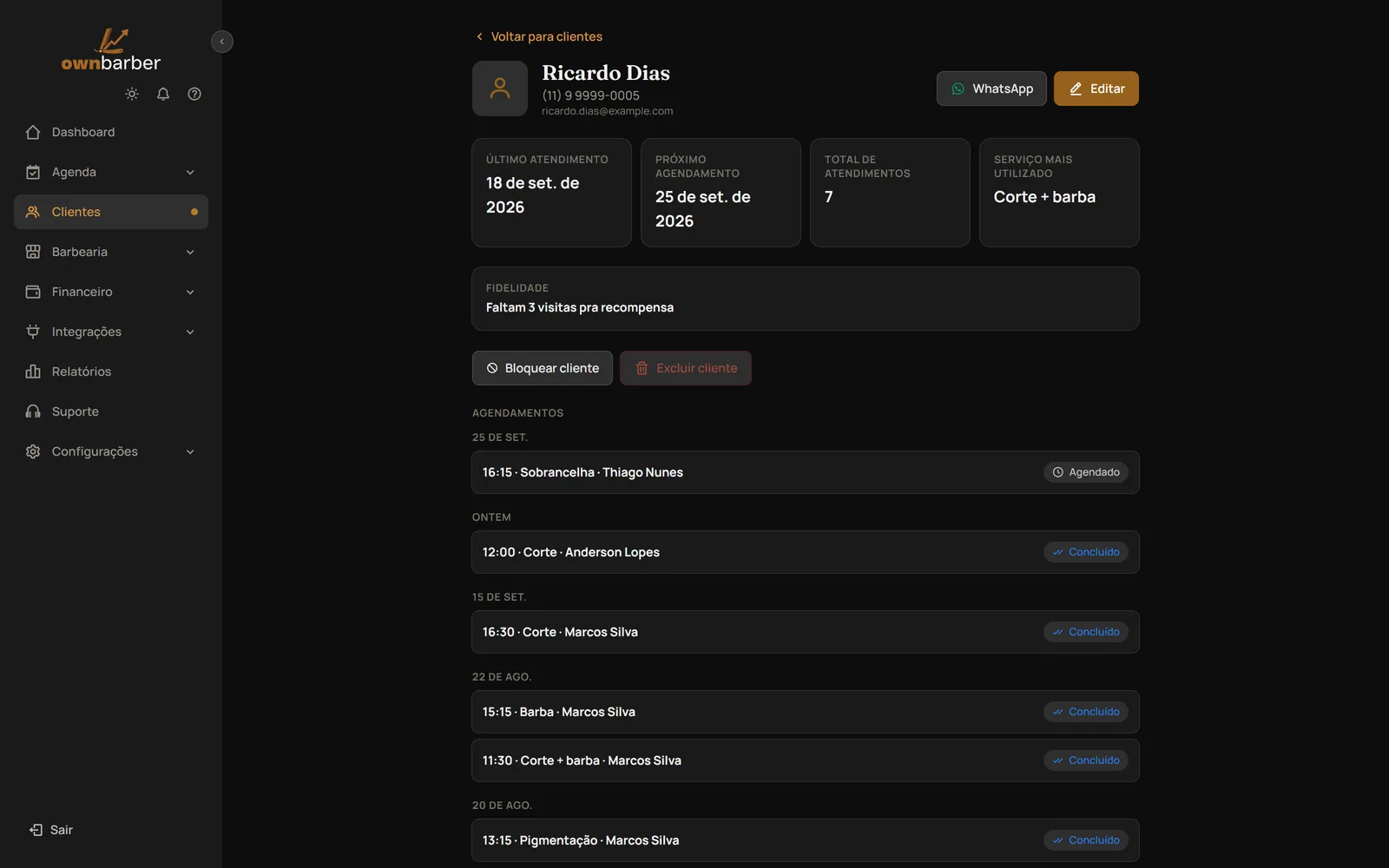Screen dimensions: 1389x868
Task: Click Concluído badge on 11:30 row
Action: pos(1086,760)
